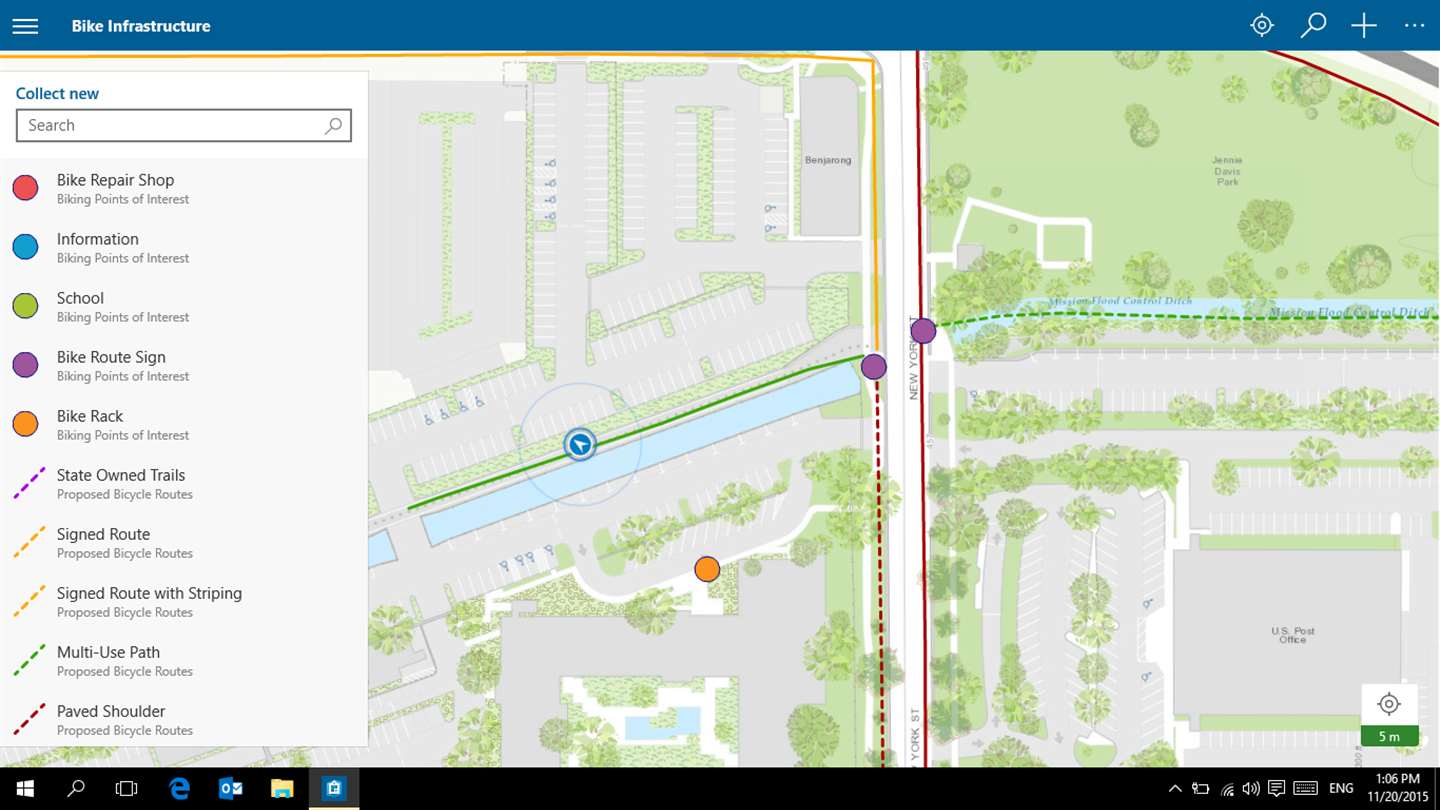This screenshot has height=810, width=1440.
Task: Click the purple dashed State Owned Trails symbol
Action: coord(28,483)
